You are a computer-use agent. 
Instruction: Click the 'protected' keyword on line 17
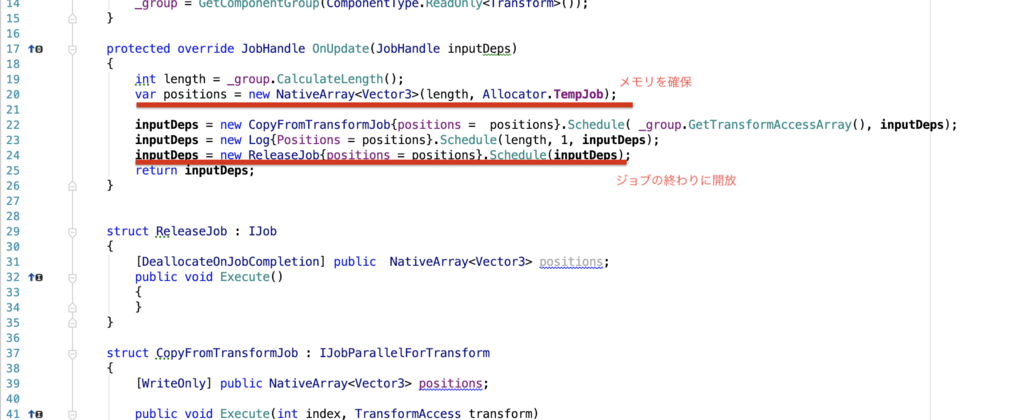click(x=138, y=49)
